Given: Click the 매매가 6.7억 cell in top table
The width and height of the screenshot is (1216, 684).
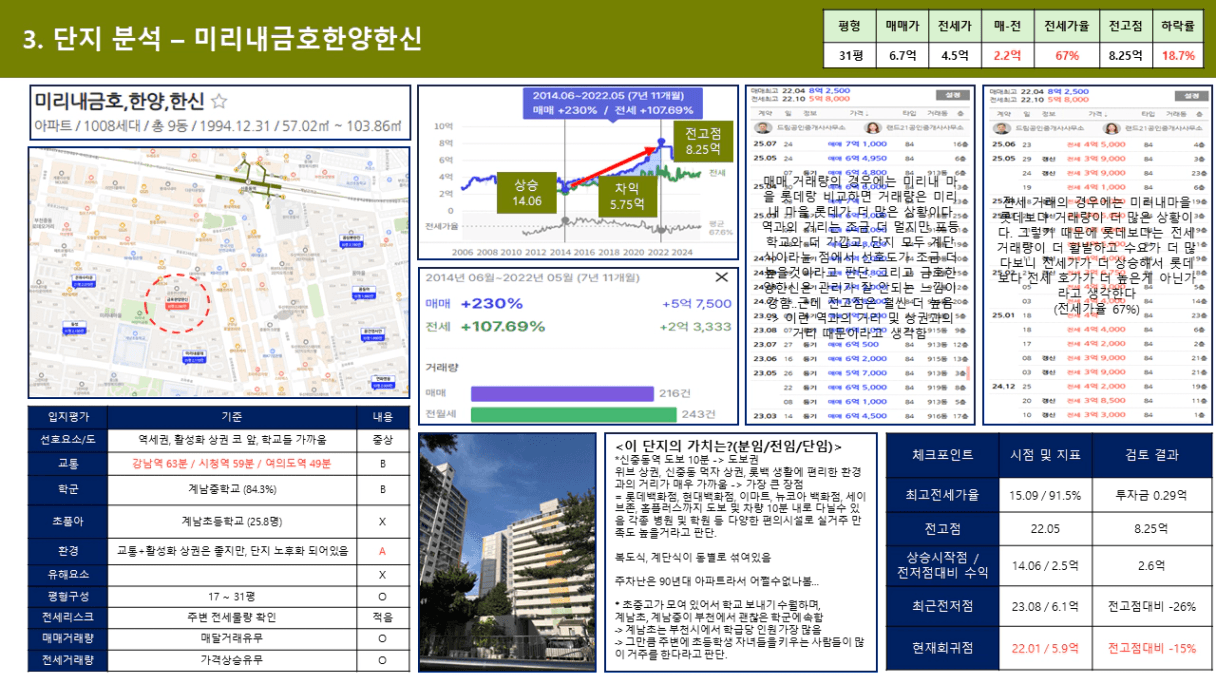Looking at the screenshot, I should [901, 56].
